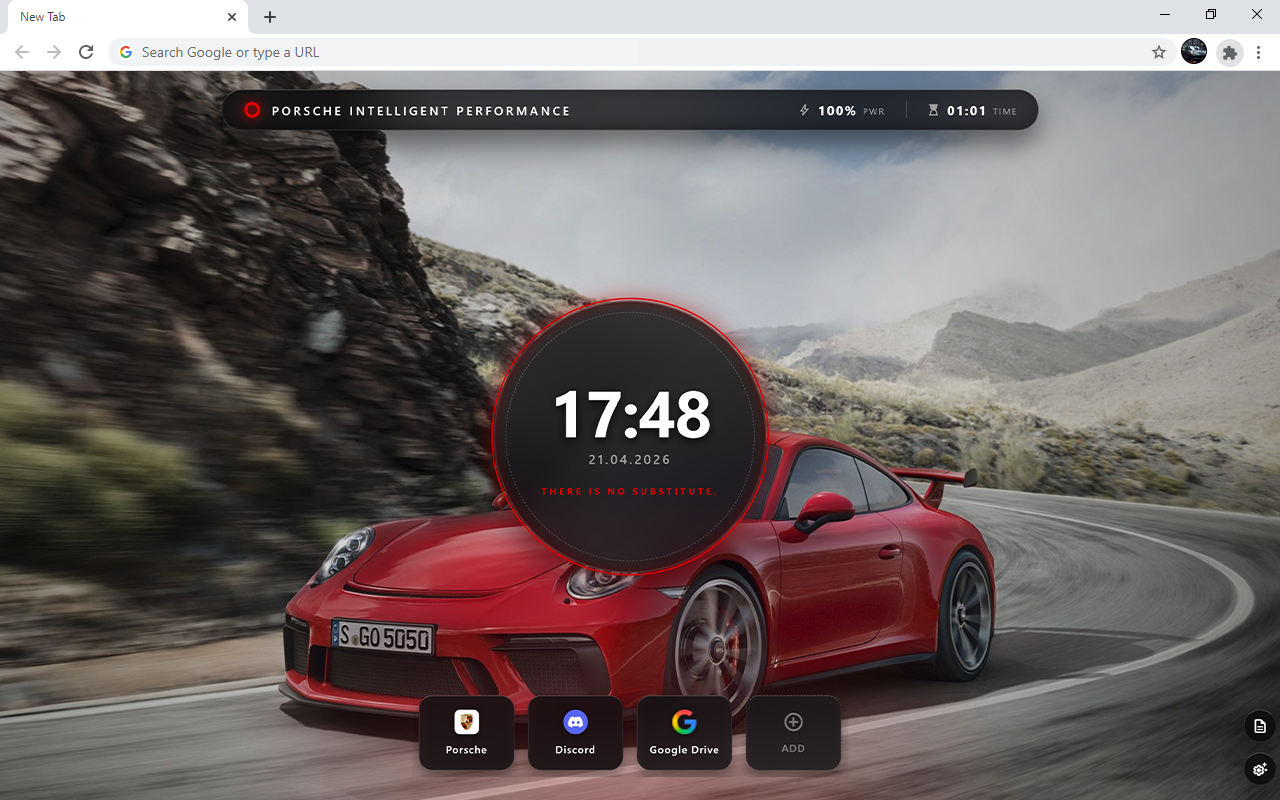This screenshot has height=800, width=1280.
Task: Click the PORSCHE INTELLIGENT PERFORMANCE title
Action: (x=421, y=111)
